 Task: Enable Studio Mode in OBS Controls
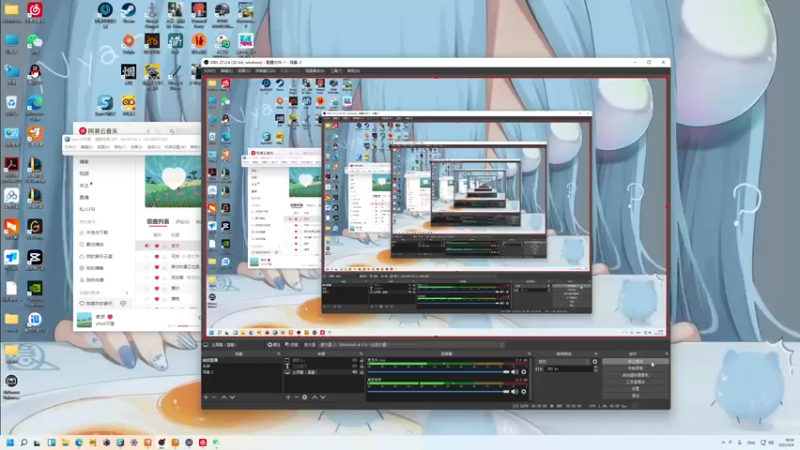[x=635, y=382]
